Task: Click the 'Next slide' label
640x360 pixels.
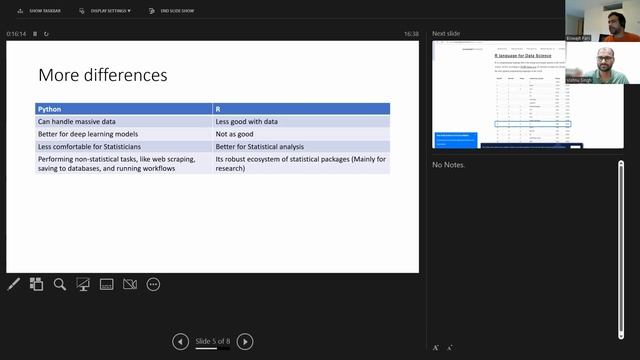Action: click(446, 33)
